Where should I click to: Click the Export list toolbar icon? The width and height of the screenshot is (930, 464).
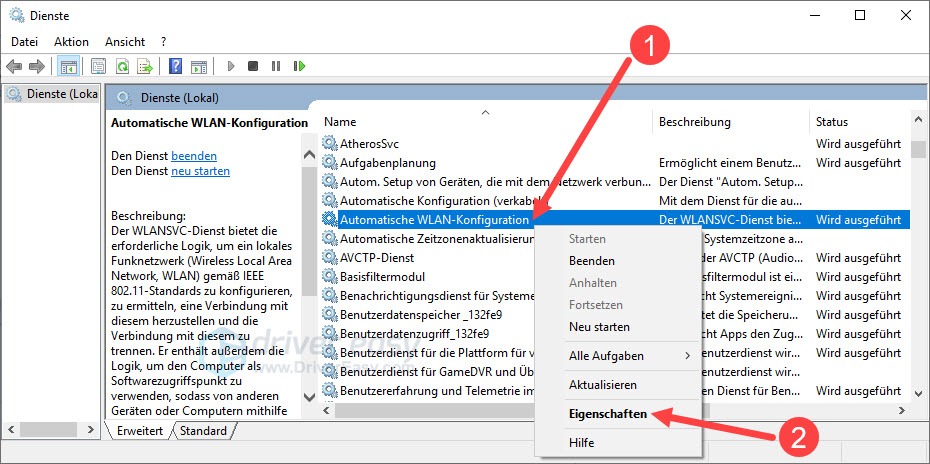pos(145,66)
